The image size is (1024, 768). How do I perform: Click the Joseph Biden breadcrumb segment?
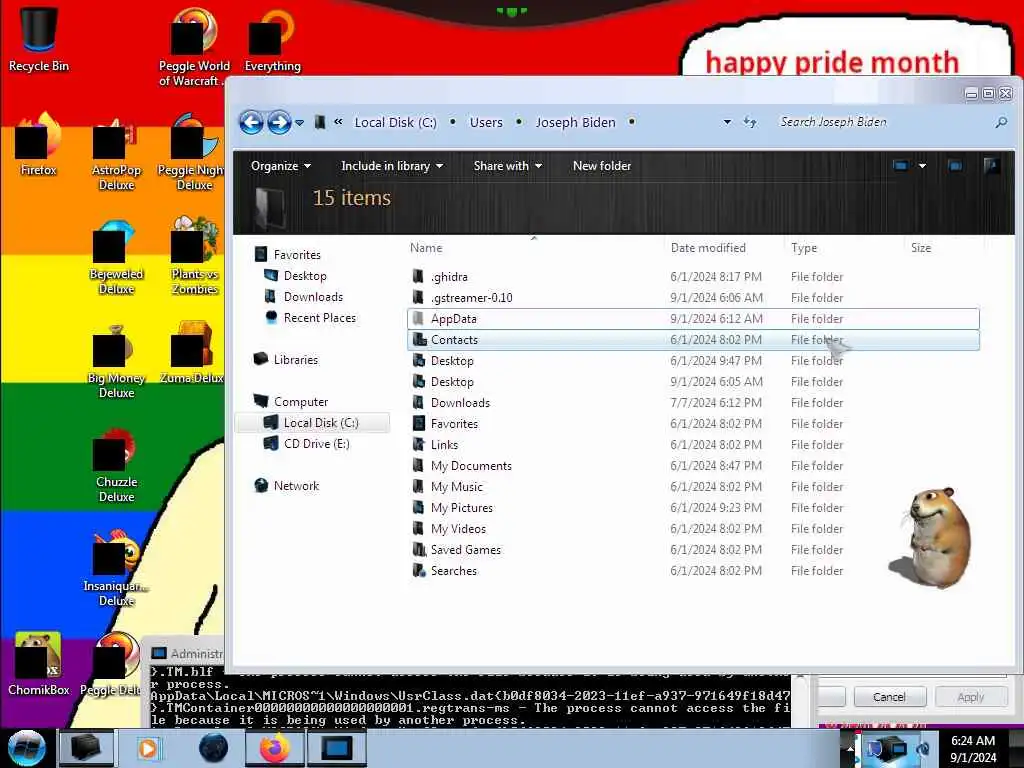click(575, 122)
